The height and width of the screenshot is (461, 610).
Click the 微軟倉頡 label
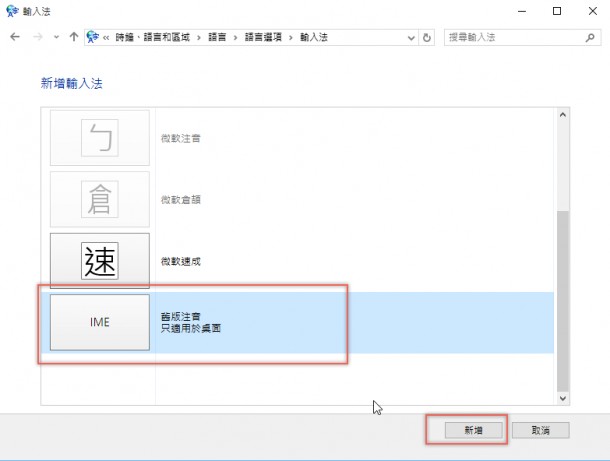(181, 200)
